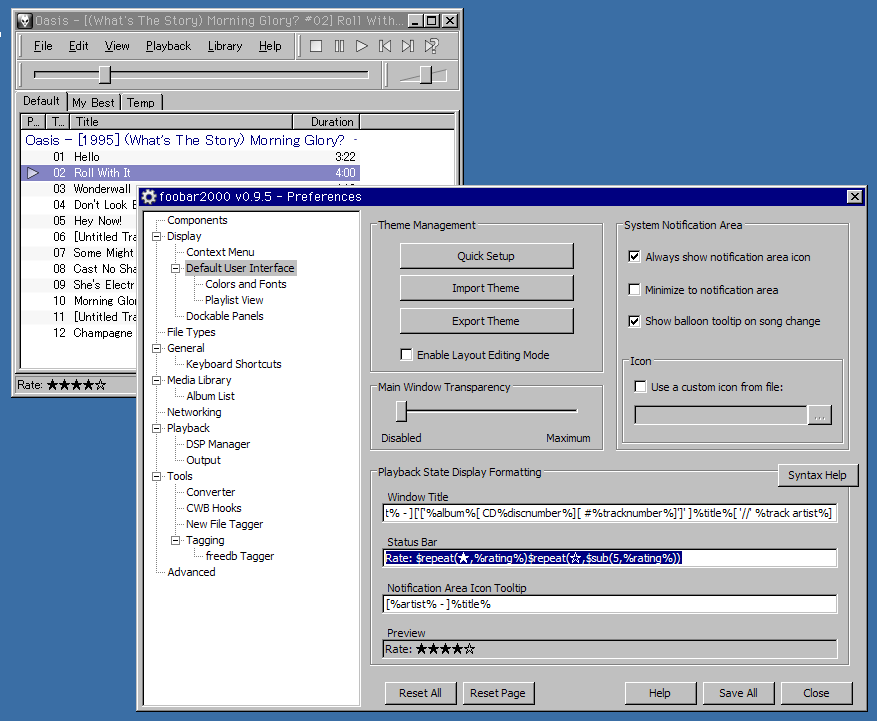Select Keyboard Shortcuts in the tree
The width and height of the screenshot is (877, 721).
(x=234, y=364)
